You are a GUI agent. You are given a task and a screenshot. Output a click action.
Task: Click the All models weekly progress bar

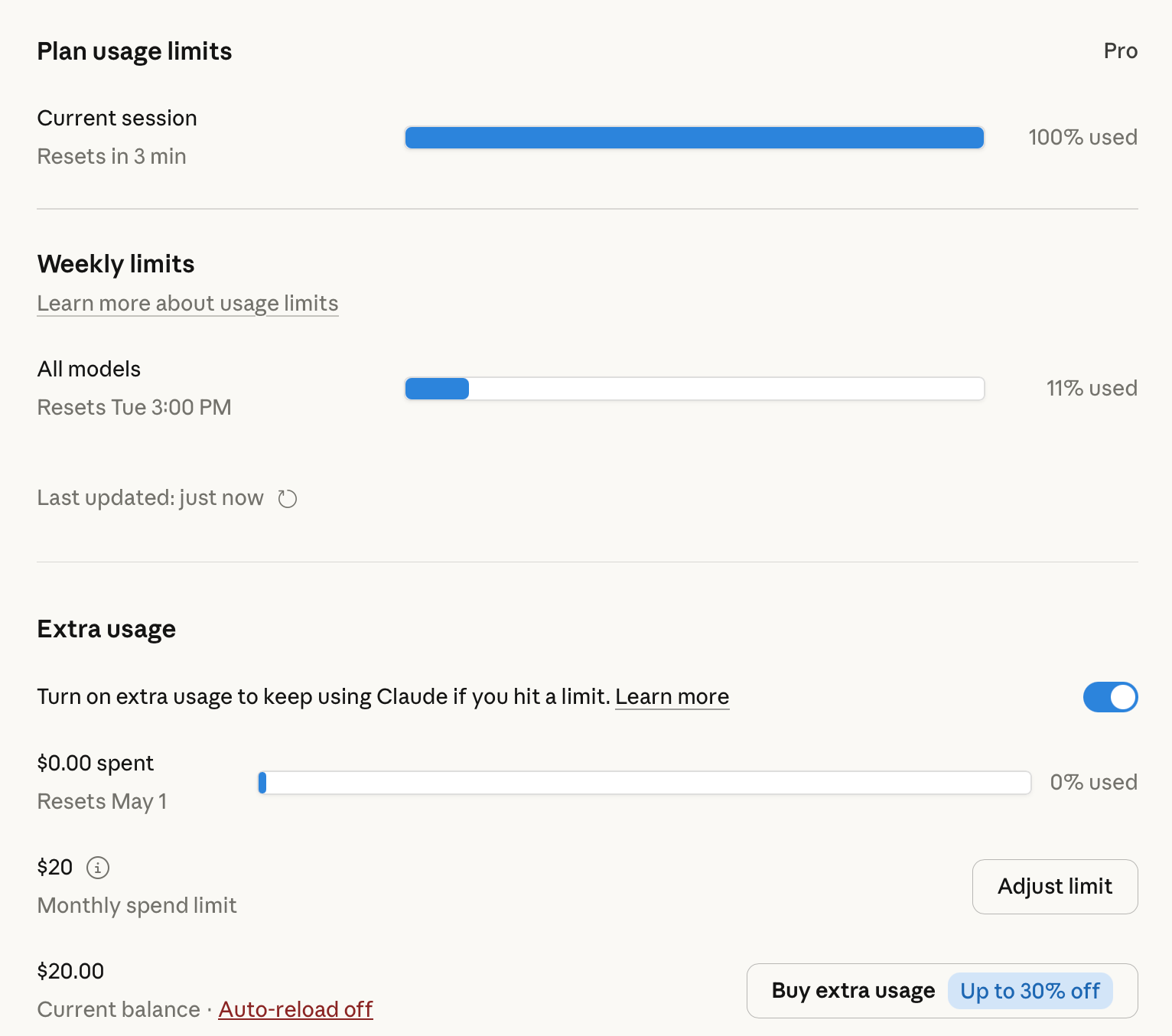(x=695, y=389)
